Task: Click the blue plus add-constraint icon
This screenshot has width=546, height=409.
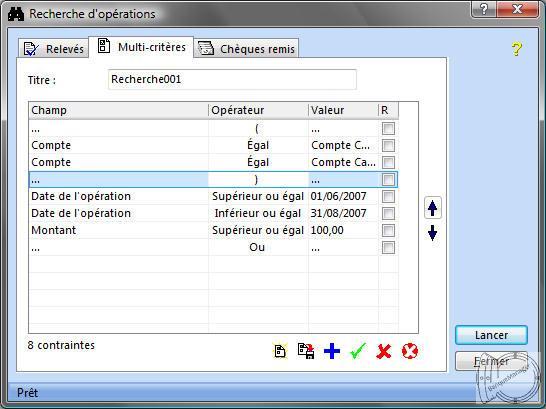Action: pos(332,351)
